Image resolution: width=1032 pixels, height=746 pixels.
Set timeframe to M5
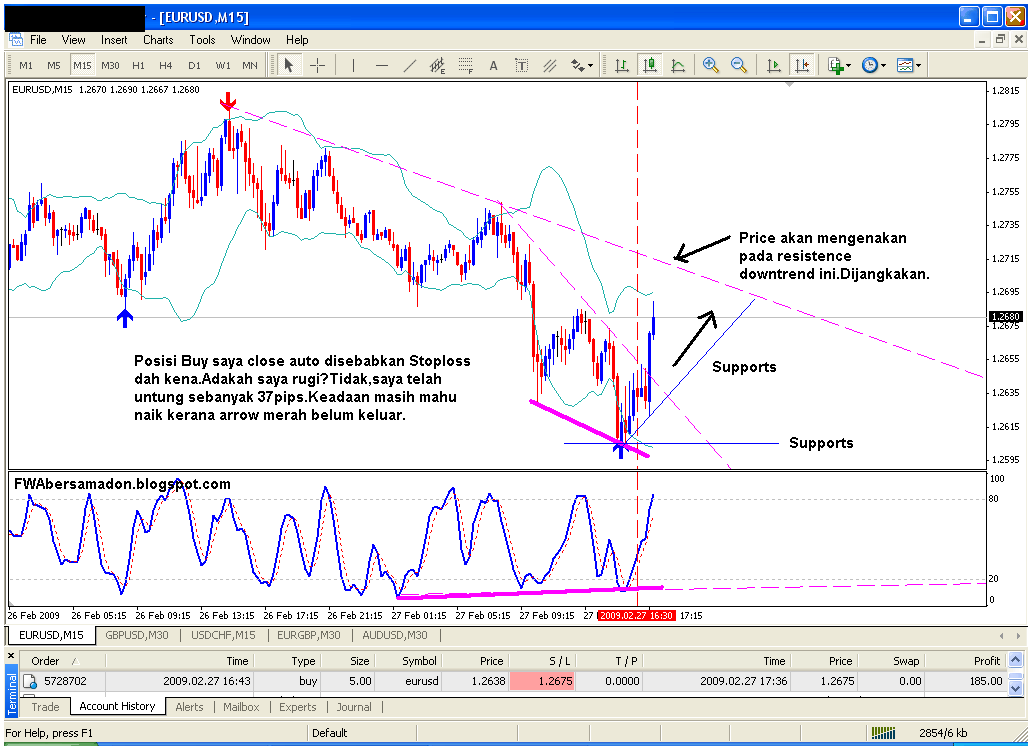click(x=53, y=65)
